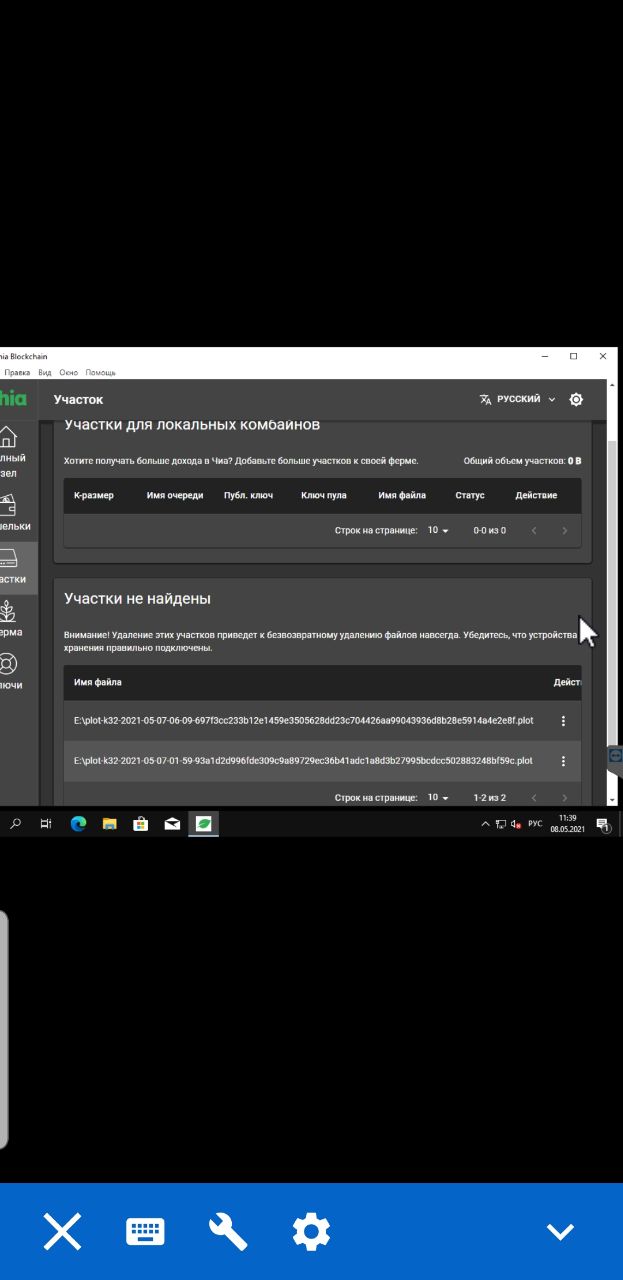This screenshot has width=623, height=1280.
Task: Open File Explorer from taskbar
Action: tap(110, 824)
